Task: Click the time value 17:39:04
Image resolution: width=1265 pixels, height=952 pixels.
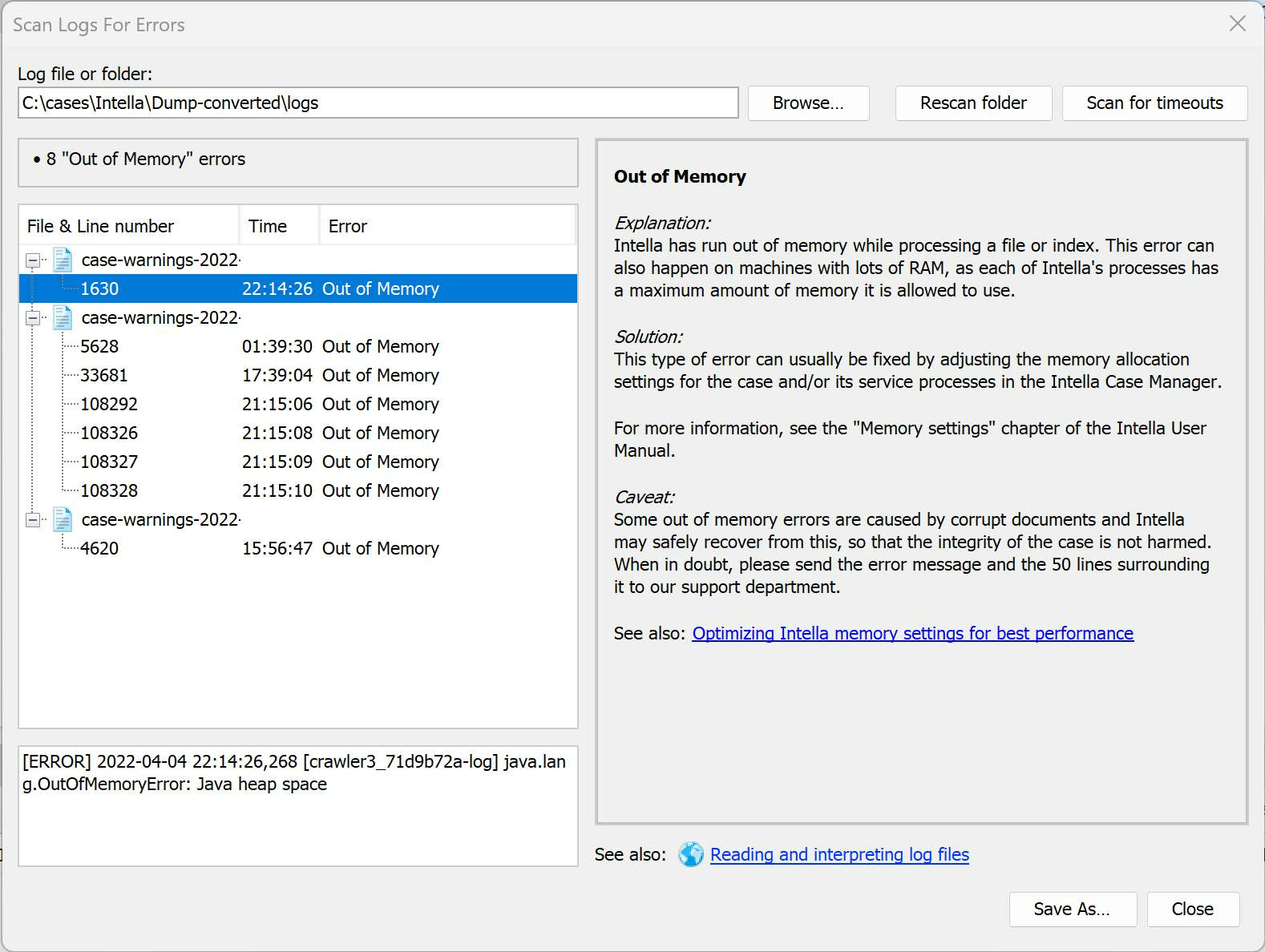Action: click(277, 375)
